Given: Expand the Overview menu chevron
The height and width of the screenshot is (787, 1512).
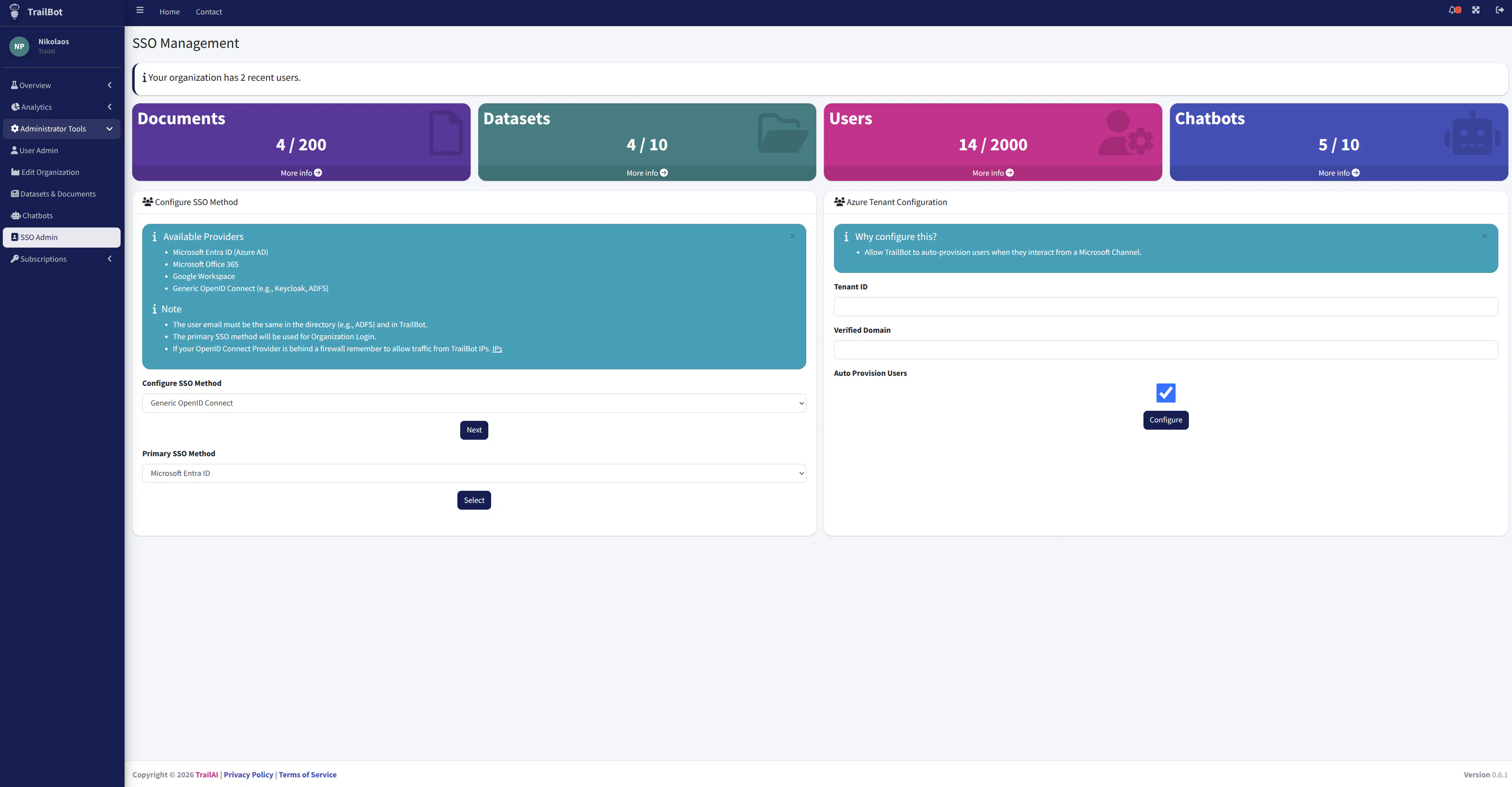Looking at the screenshot, I should (x=110, y=85).
